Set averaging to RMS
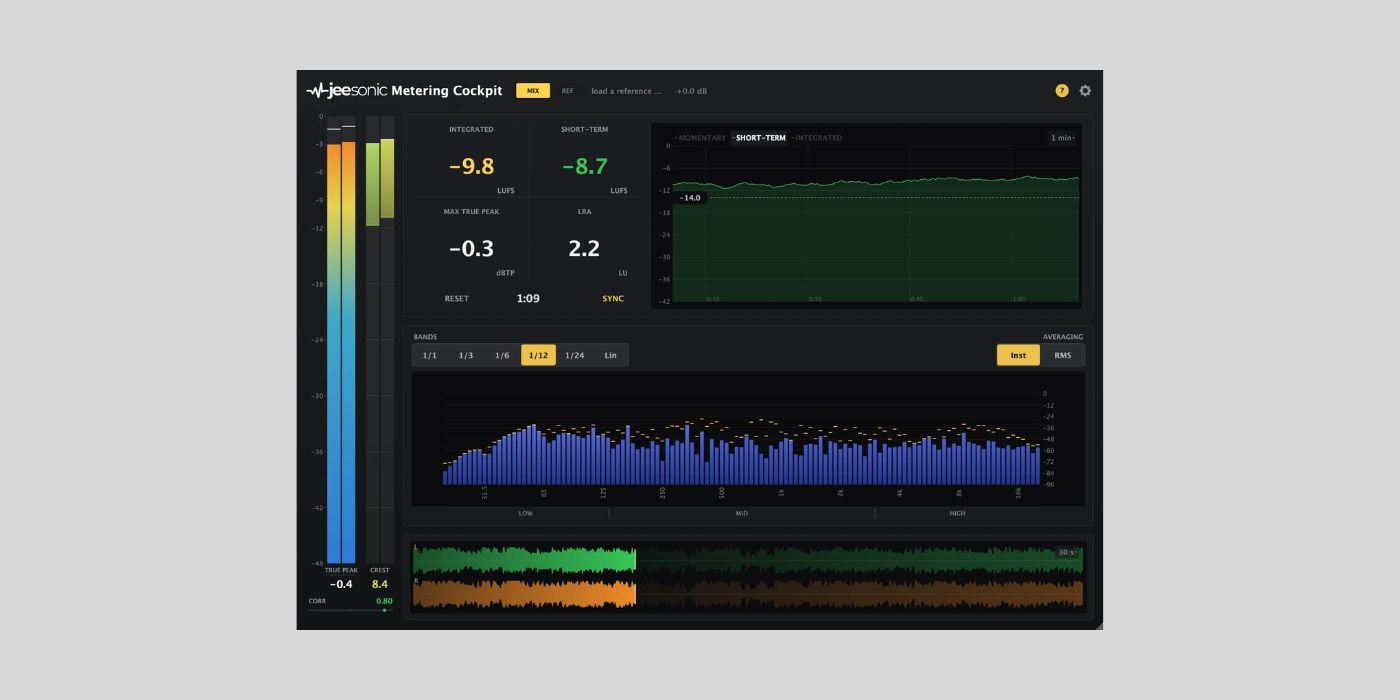This screenshot has width=1400, height=700. (1062, 355)
